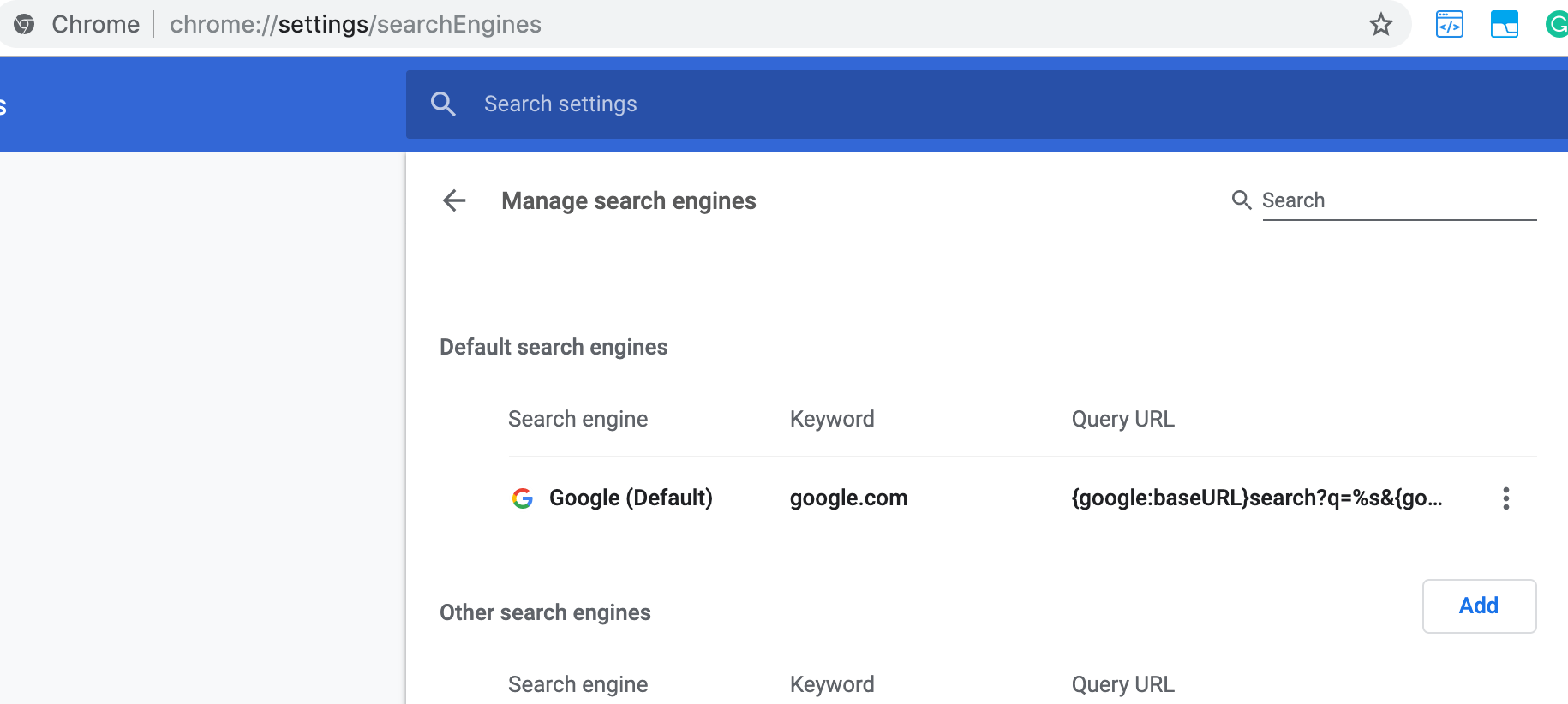Click the Google logo icon

coord(523,498)
